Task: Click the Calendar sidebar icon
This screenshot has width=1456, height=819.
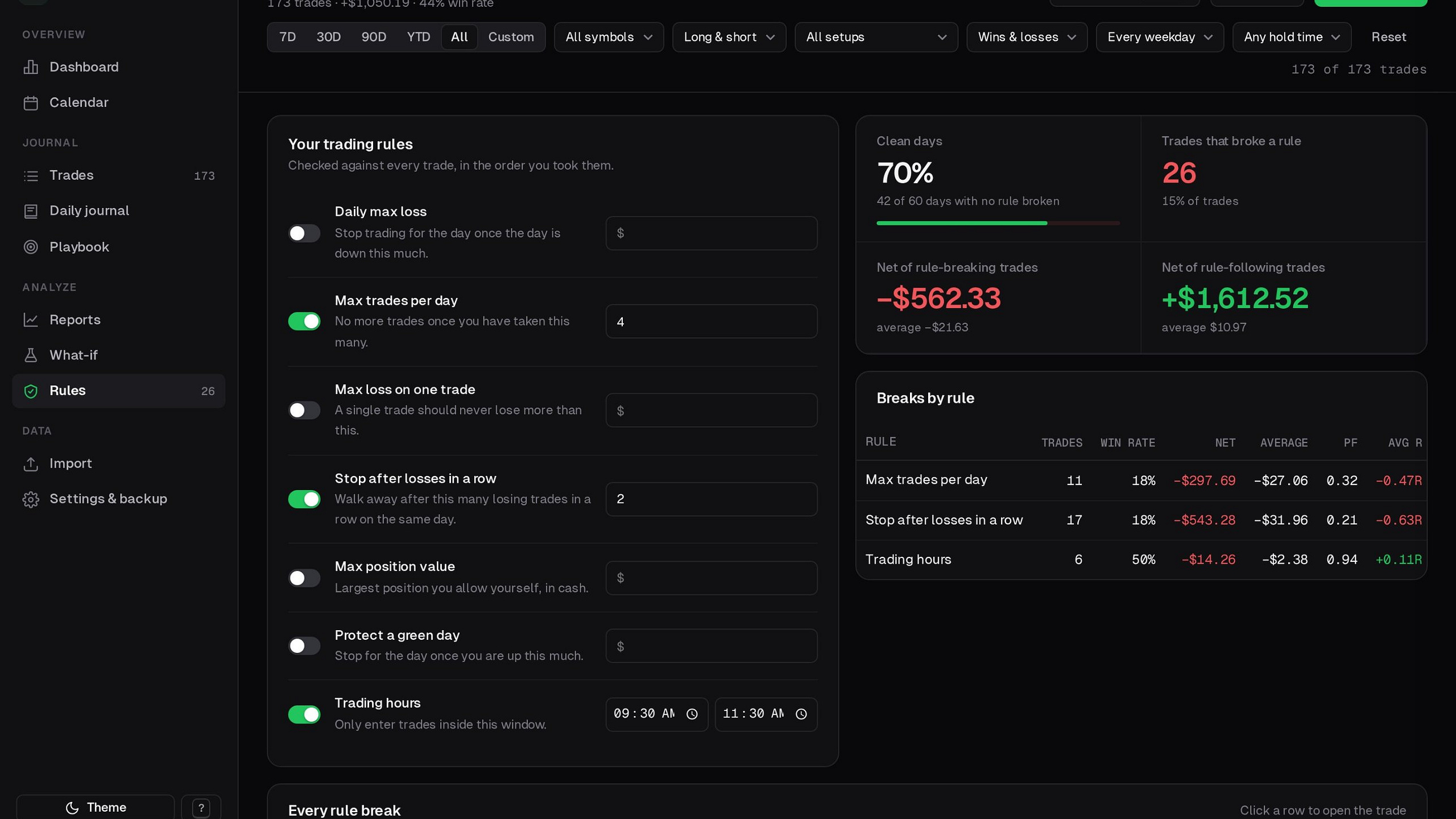Action: (31, 103)
